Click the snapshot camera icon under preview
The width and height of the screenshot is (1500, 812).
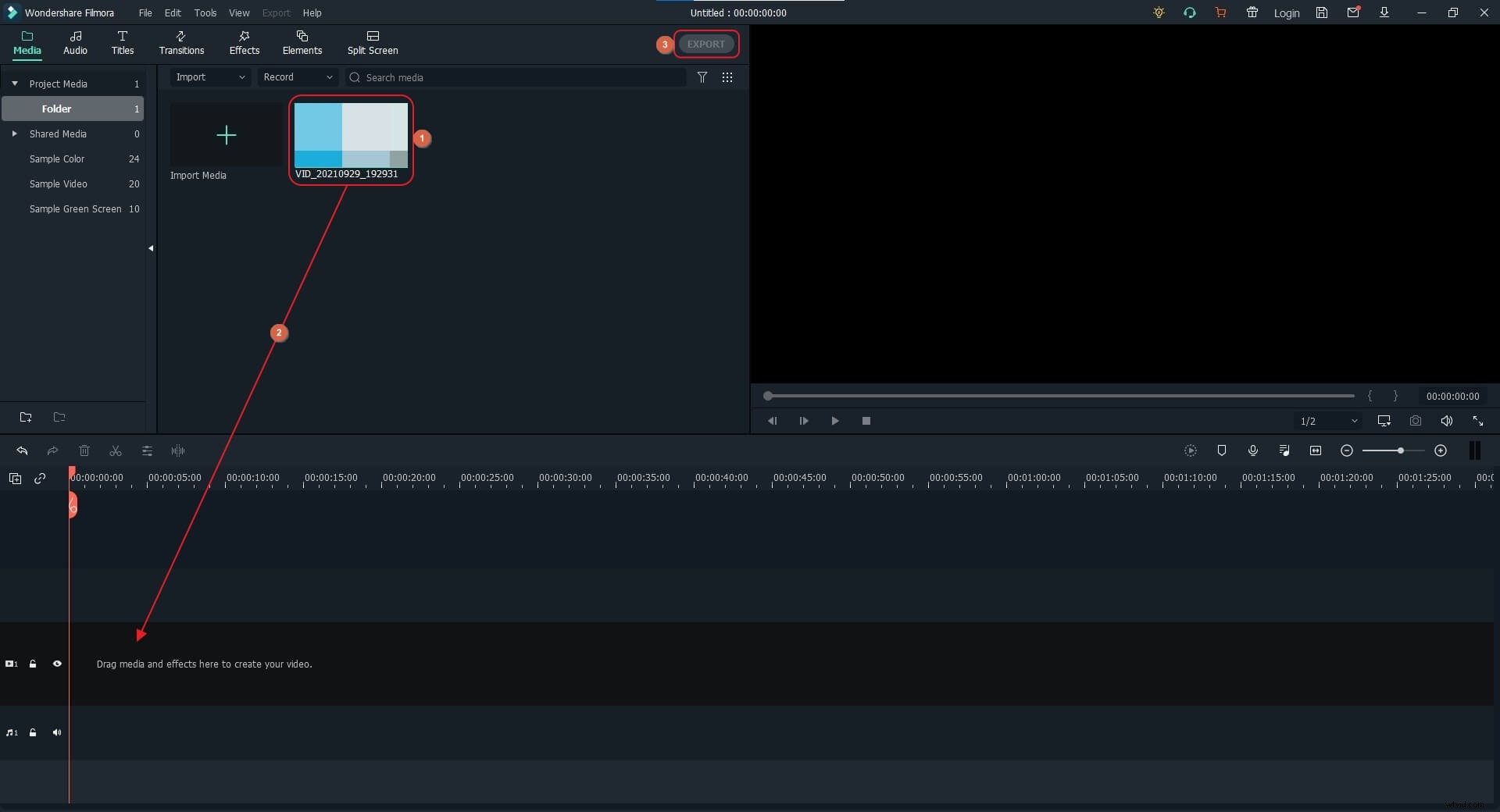[x=1416, y=421]
